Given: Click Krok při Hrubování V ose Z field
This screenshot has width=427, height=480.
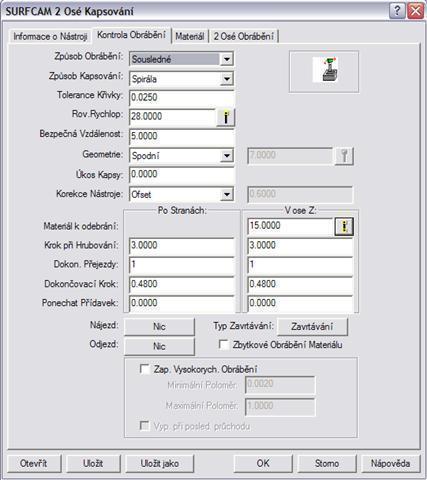Looking at the screenshot, I should pos(300,246).
